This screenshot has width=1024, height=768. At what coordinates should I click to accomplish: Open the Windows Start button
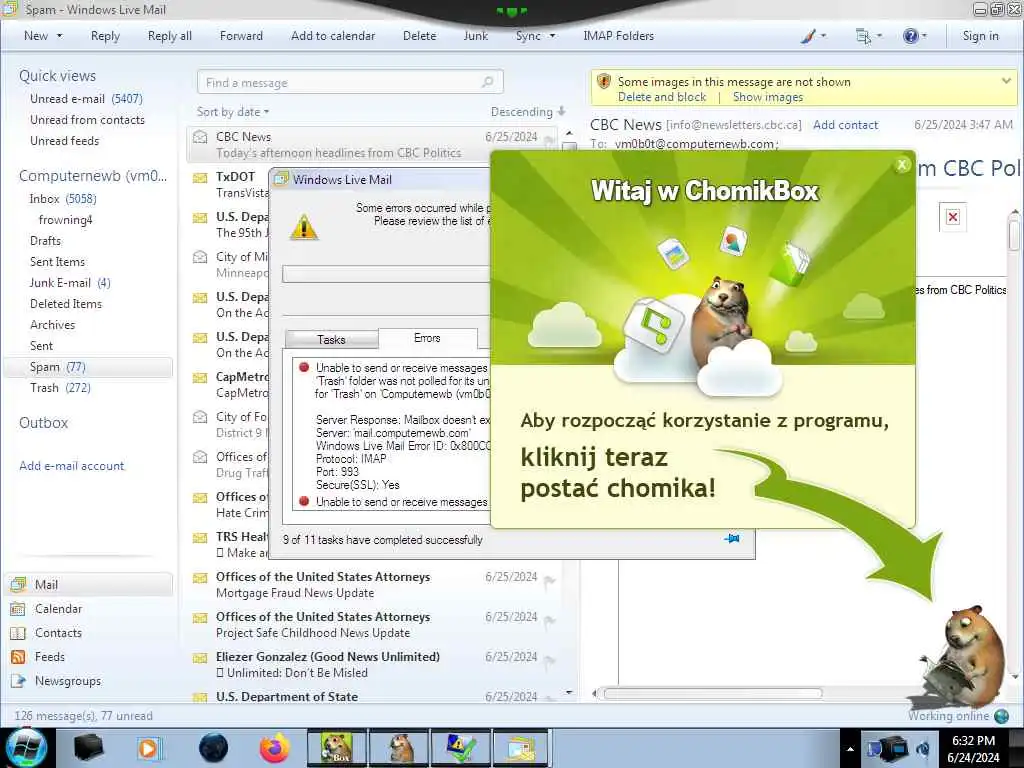[26, 748]
